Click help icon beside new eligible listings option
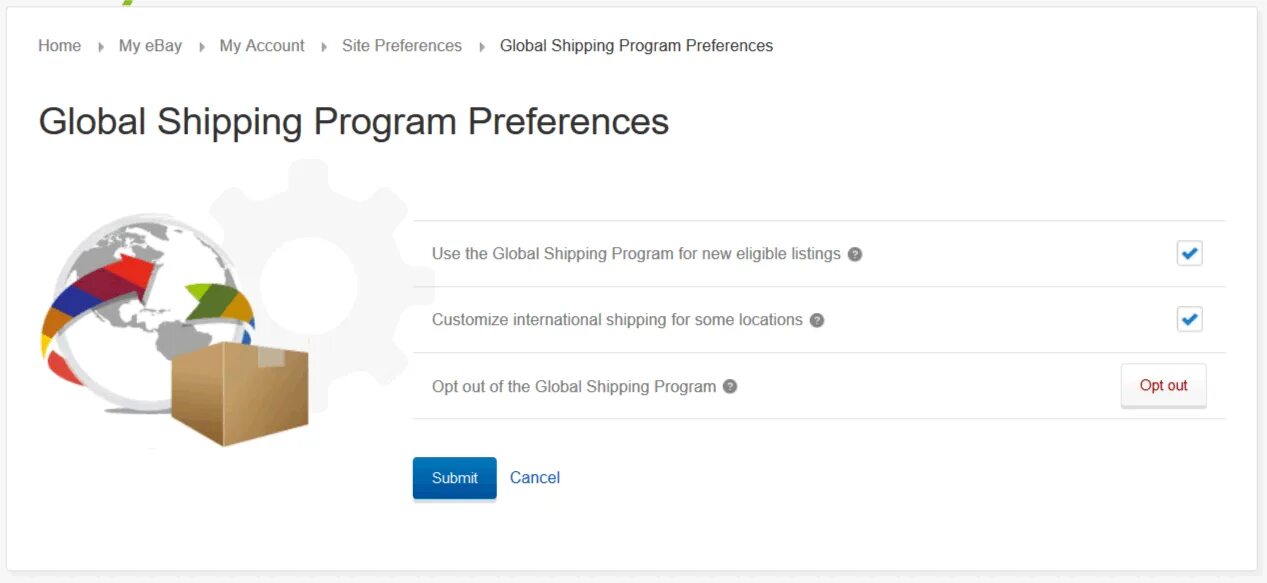1267x583 pixels. (855, 254)
